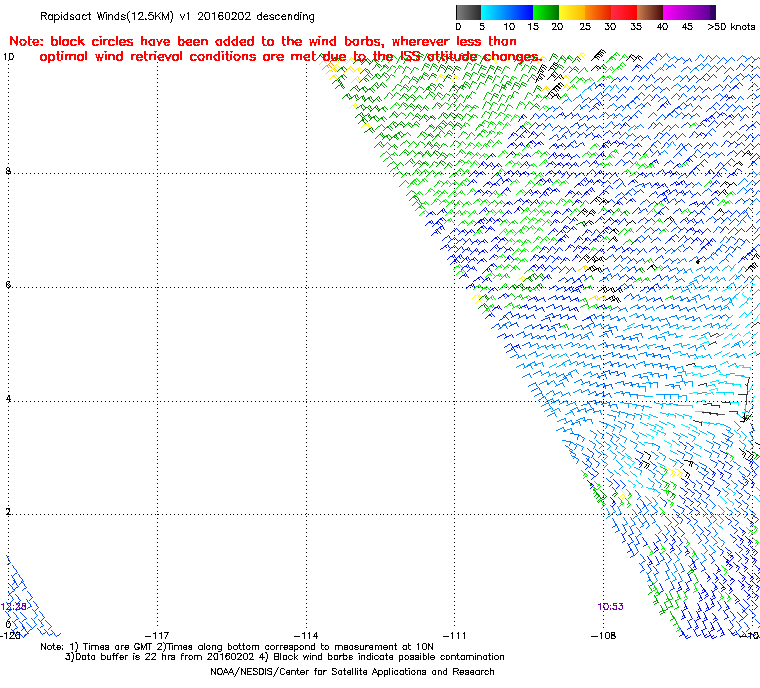Viewport: 760px width, 688px height.
Task: Click the 'NOAA/NESDIS/Center for Satellite Applications' credit line
Action: [352, 672]
